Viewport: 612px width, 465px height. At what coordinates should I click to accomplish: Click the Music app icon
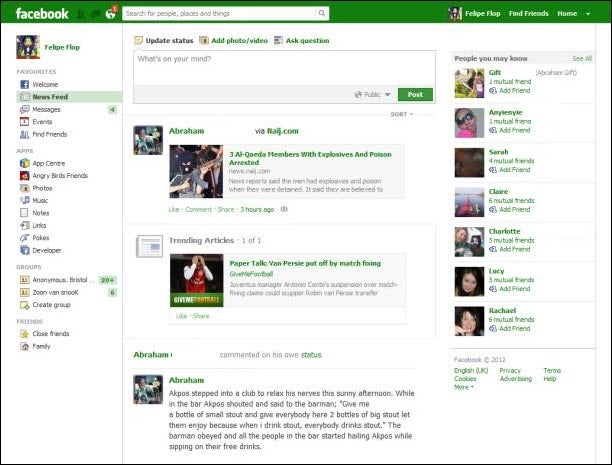tap(25, 200)
